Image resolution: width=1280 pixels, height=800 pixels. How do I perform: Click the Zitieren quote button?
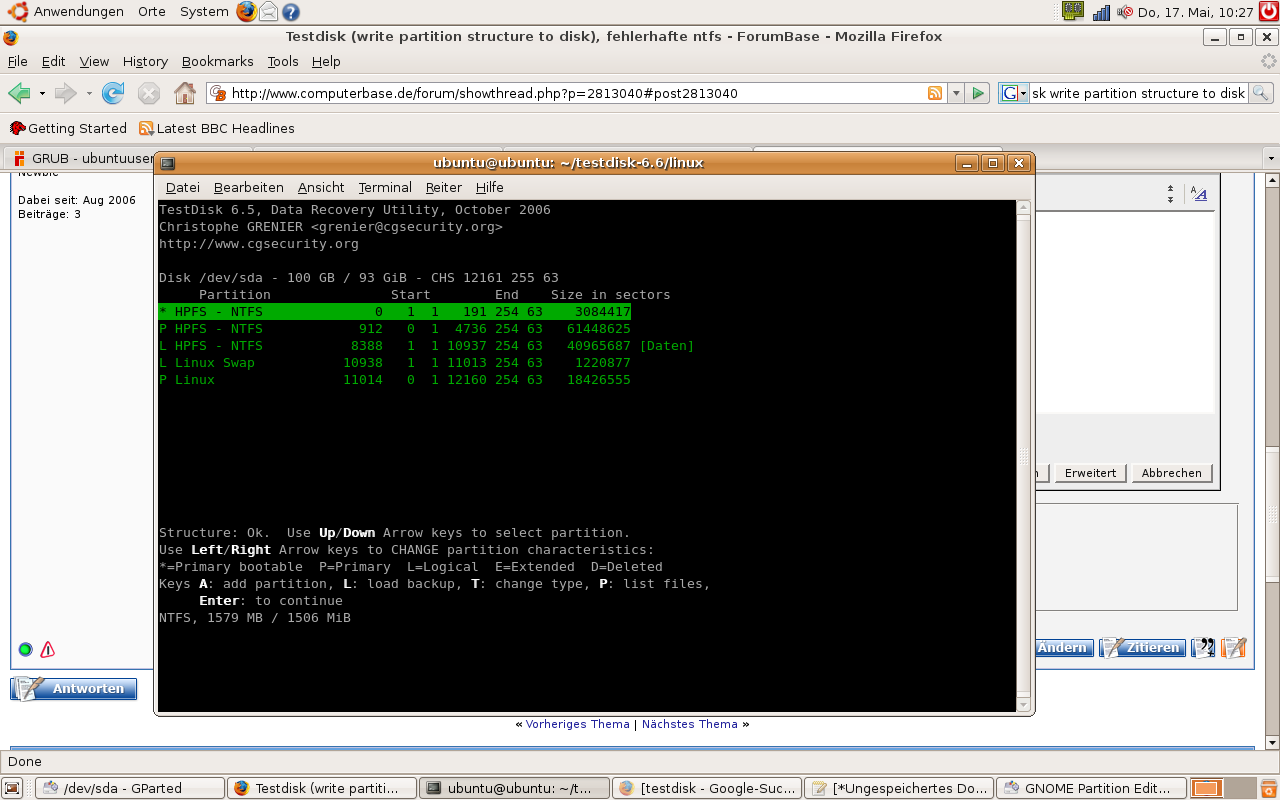coord(1142,648)
